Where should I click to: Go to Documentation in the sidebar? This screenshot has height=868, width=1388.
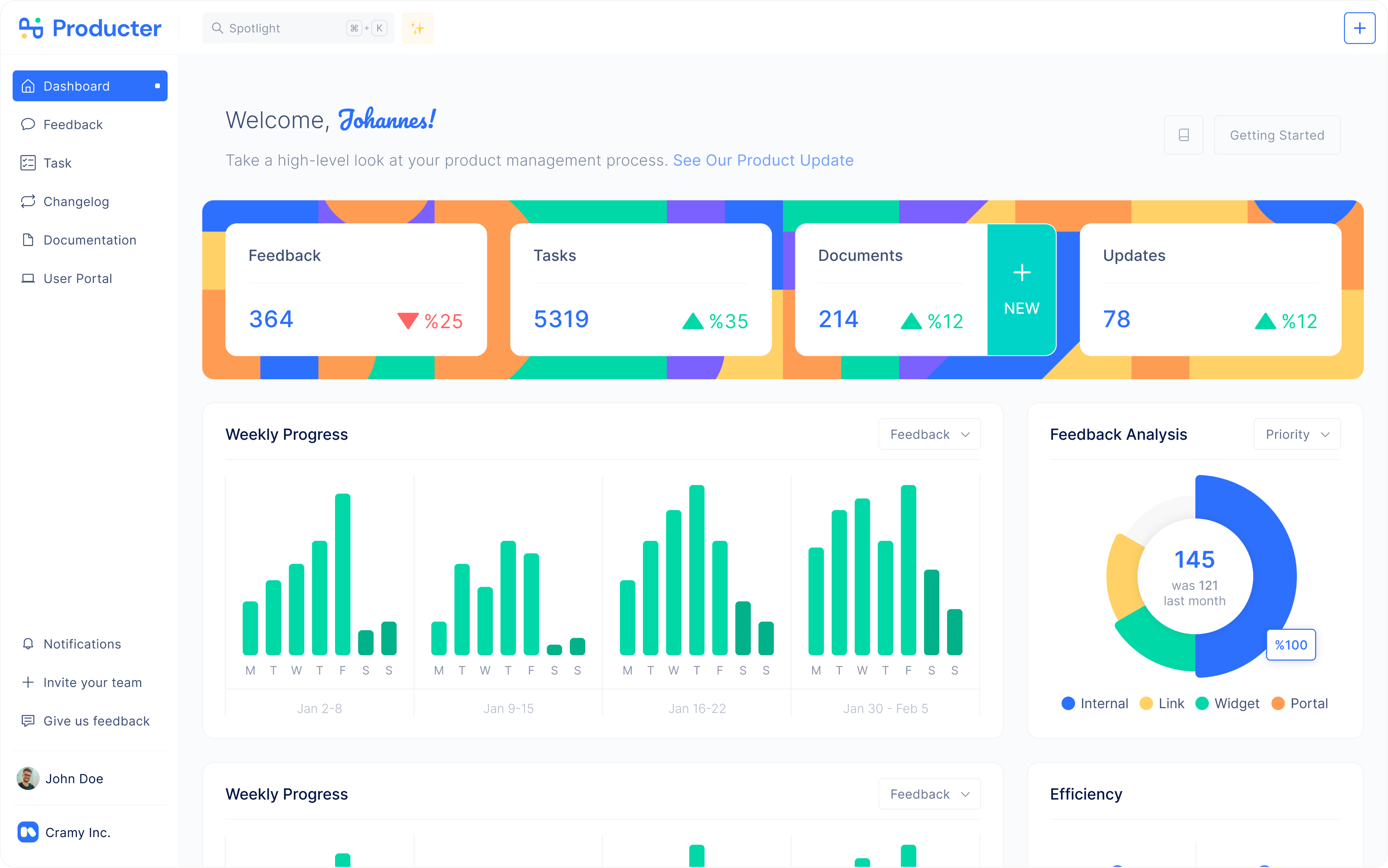(x=89, y=240)
